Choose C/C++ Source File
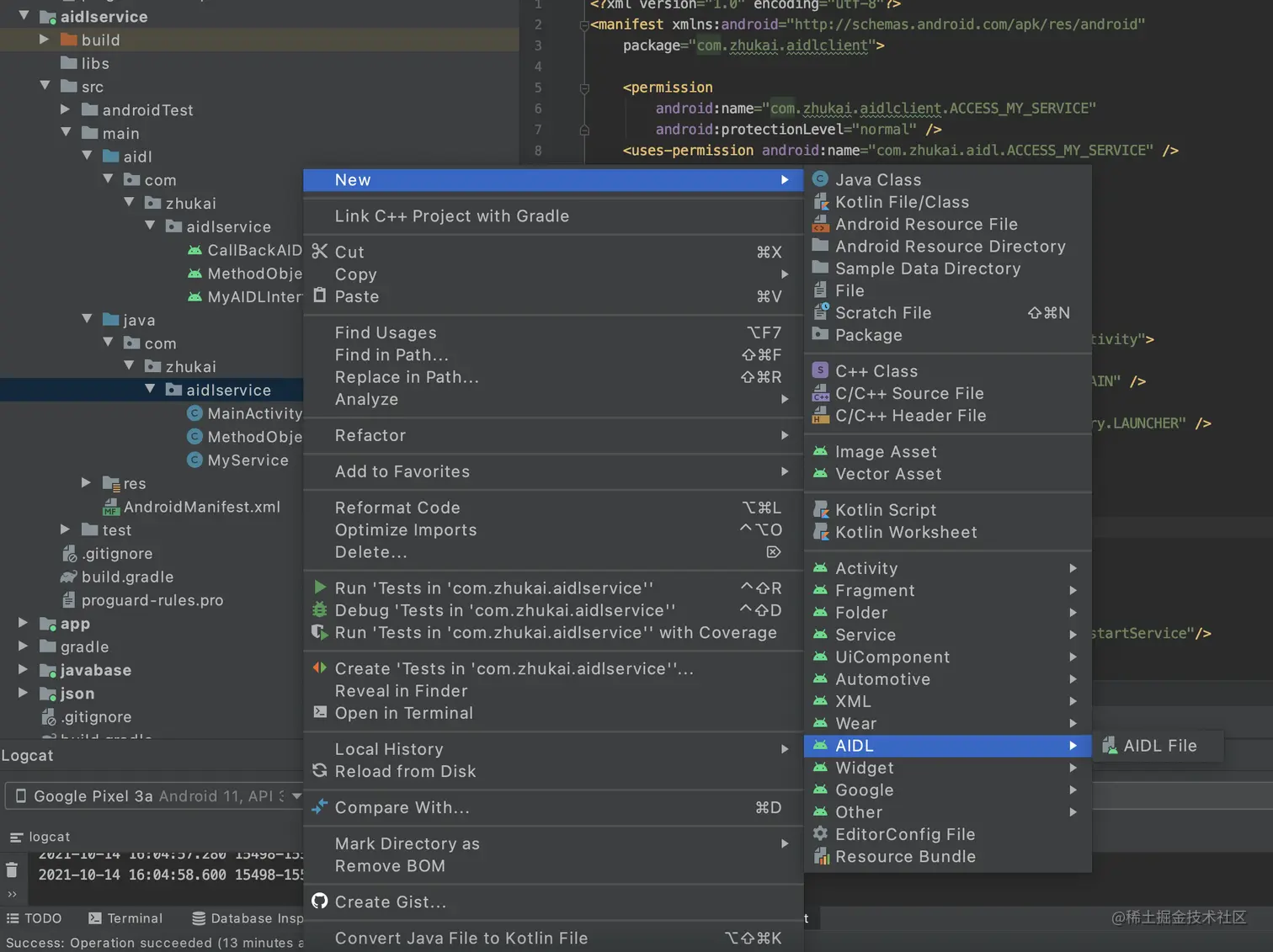Image resolution: width=1273 pixels, height=952 pixels. [x=947, y=393]
